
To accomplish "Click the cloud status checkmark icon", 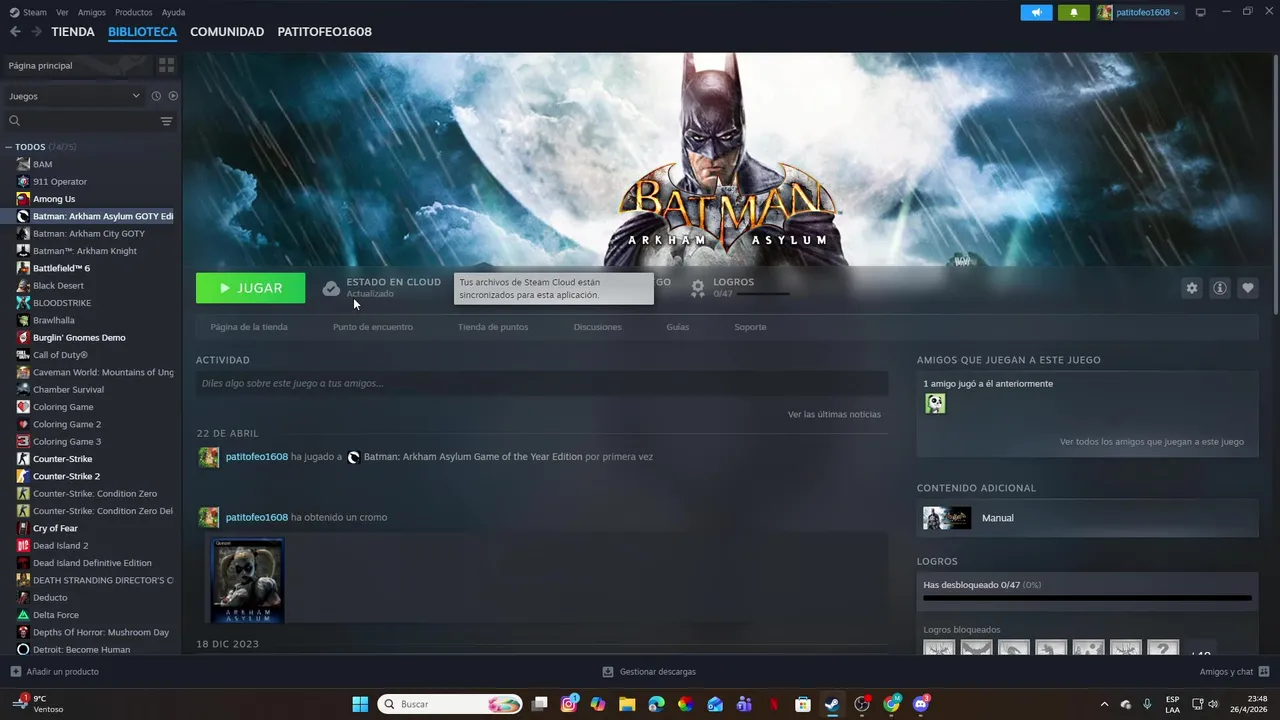I will [331, 288].
